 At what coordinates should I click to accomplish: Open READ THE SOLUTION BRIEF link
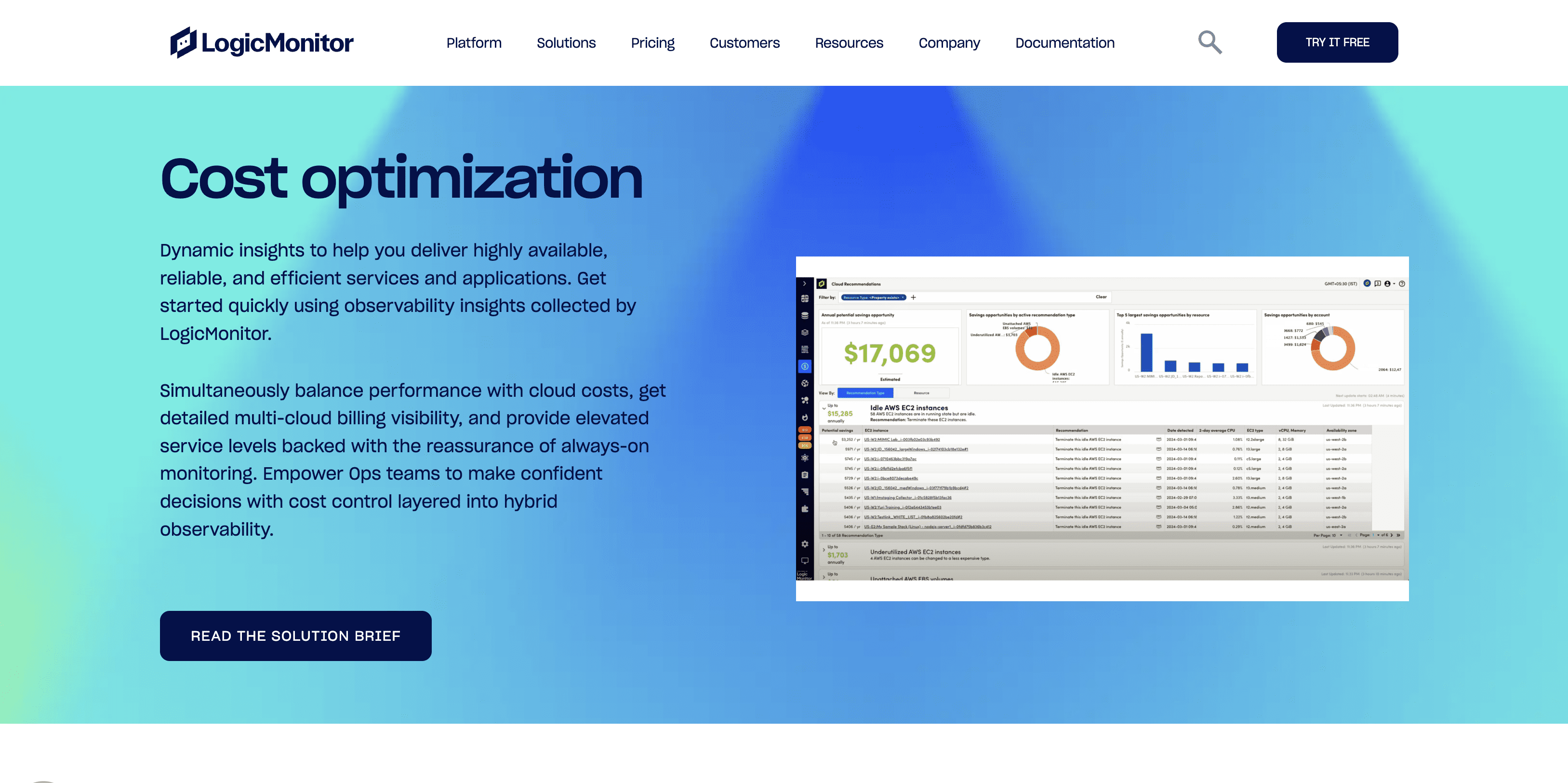pyautogui.click(x=296, y=635)
